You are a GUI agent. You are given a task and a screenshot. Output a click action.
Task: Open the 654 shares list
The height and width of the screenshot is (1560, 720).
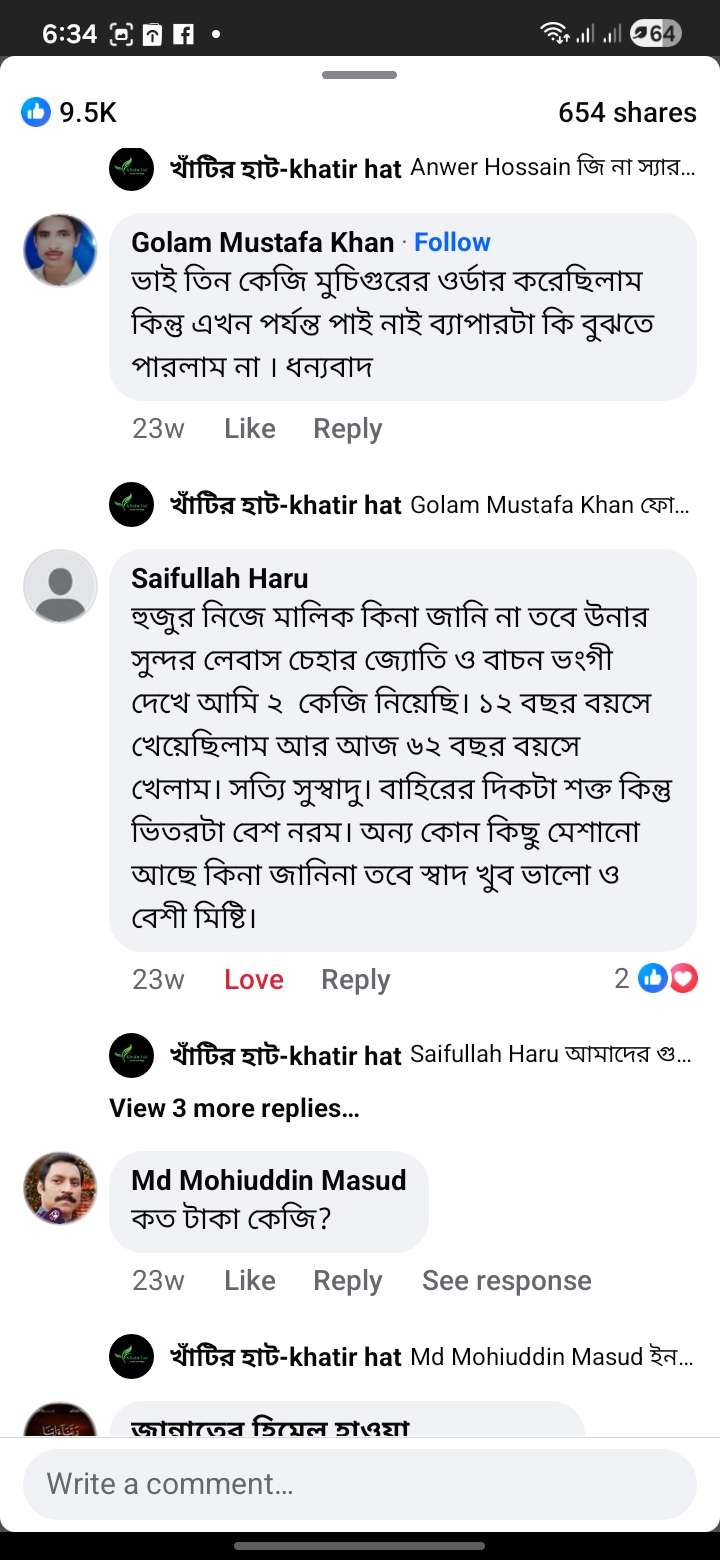[627, 112]
